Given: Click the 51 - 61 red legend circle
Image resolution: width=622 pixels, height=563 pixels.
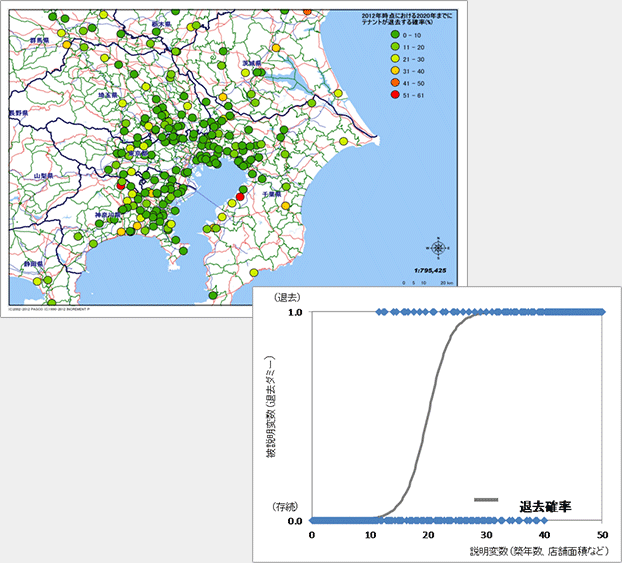Looking at the screenshot, I should 370,91.
